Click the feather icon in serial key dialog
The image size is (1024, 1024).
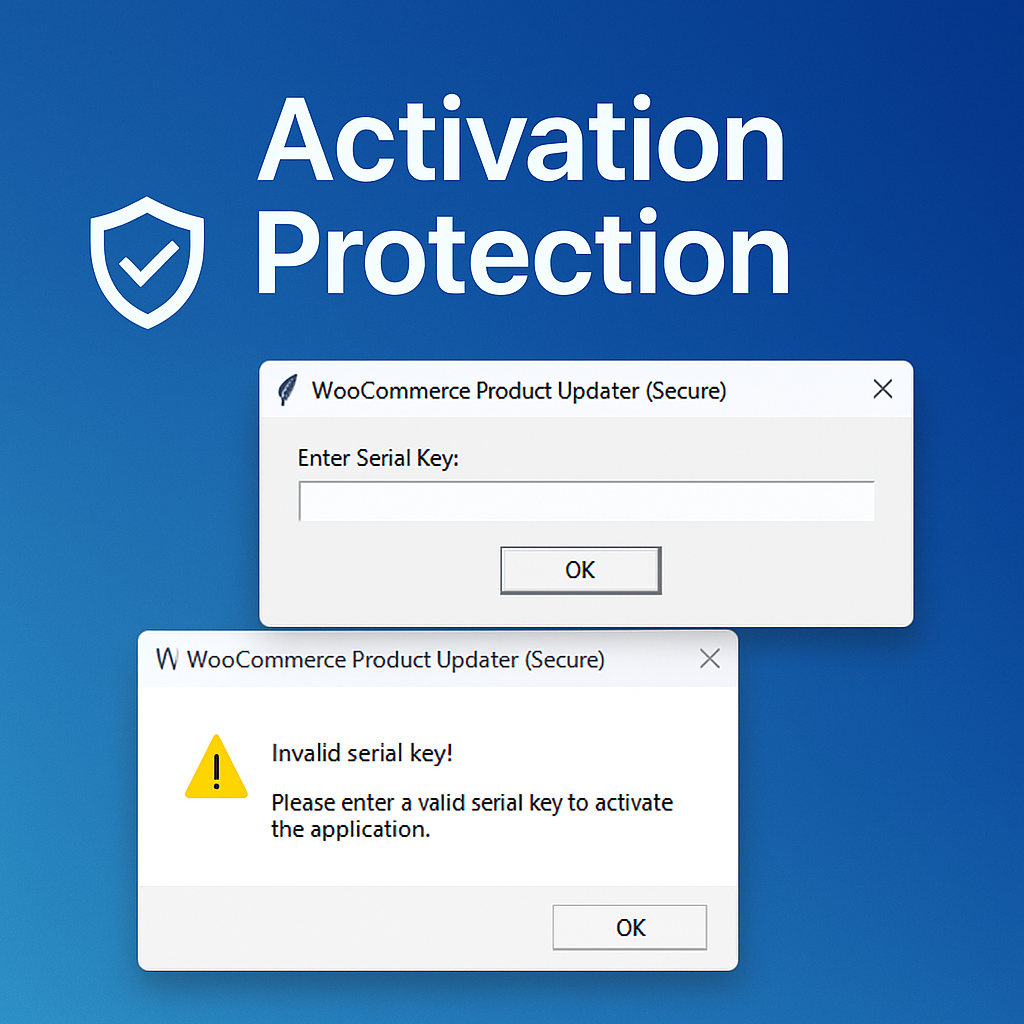click(x=287, y=390)
